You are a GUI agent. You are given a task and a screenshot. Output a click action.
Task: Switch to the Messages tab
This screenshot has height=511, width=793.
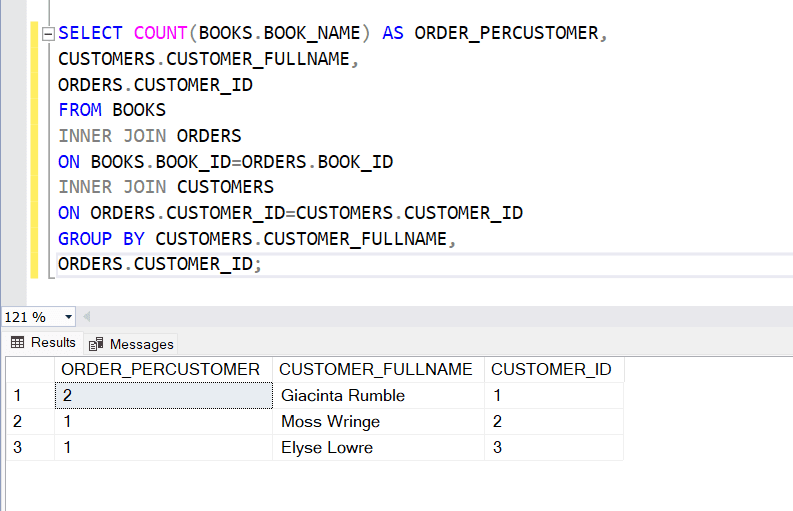[x=131, y=344]
